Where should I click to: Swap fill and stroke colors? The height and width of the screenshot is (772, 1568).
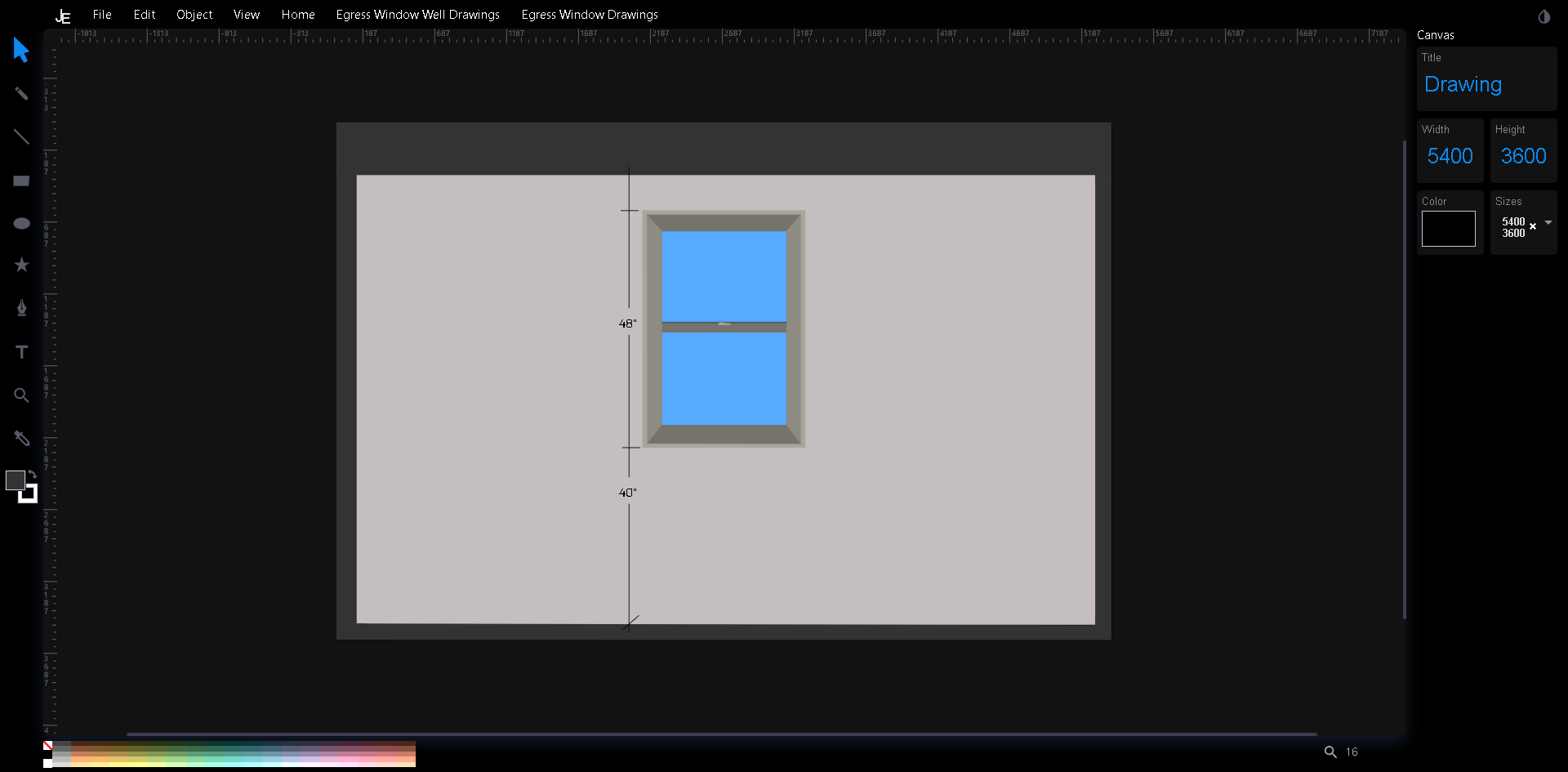click(x=33, y=474)
